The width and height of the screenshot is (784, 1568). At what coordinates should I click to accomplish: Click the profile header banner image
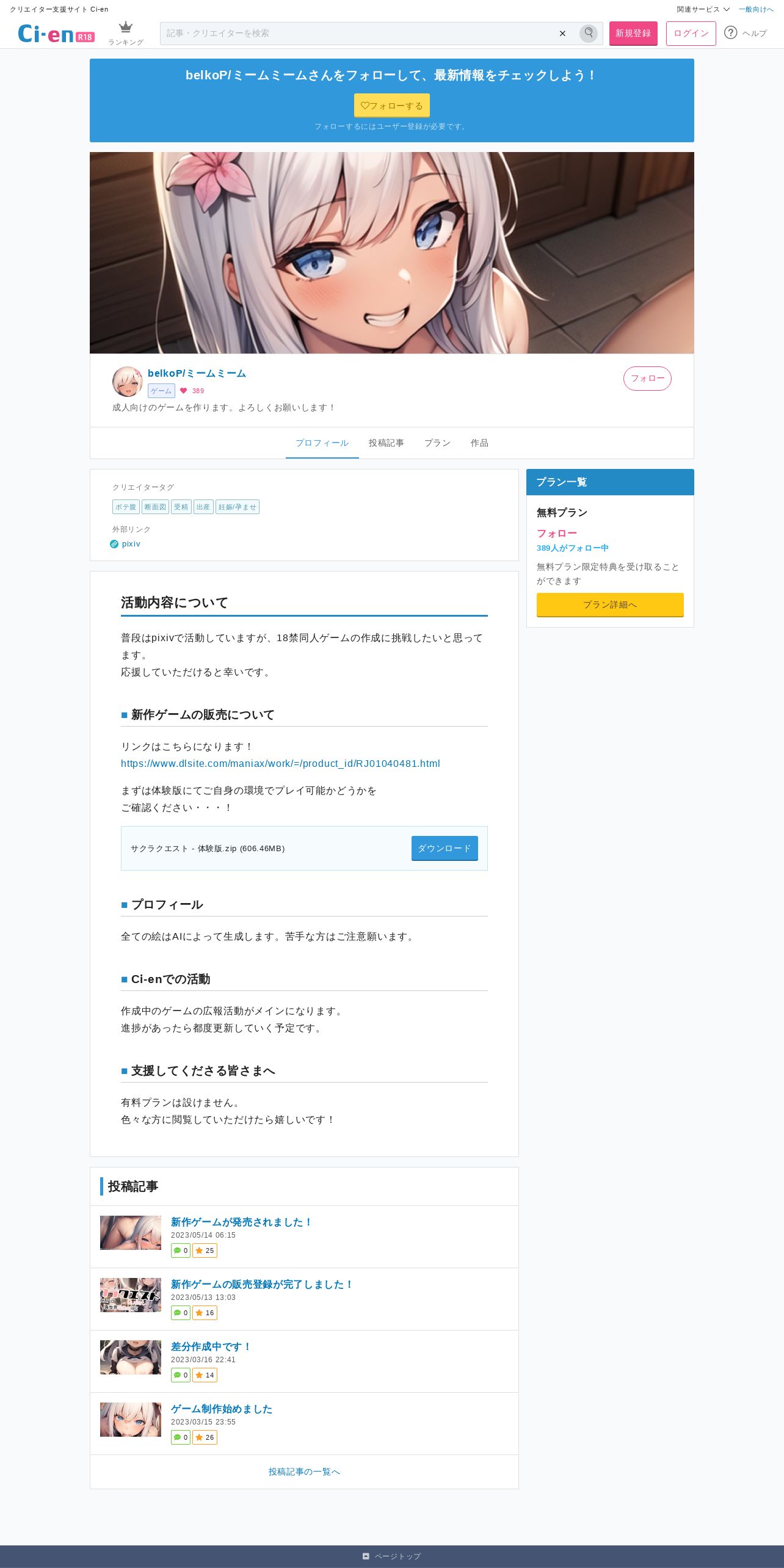click(x=392, y=253)
